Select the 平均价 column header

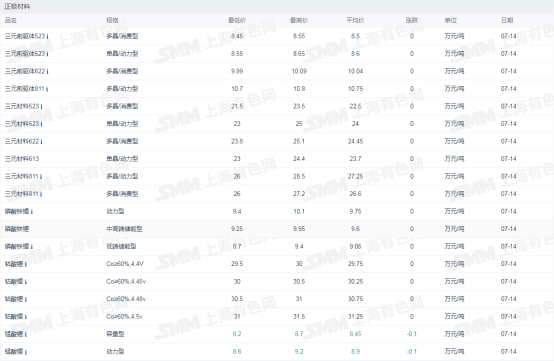point(355,20)
